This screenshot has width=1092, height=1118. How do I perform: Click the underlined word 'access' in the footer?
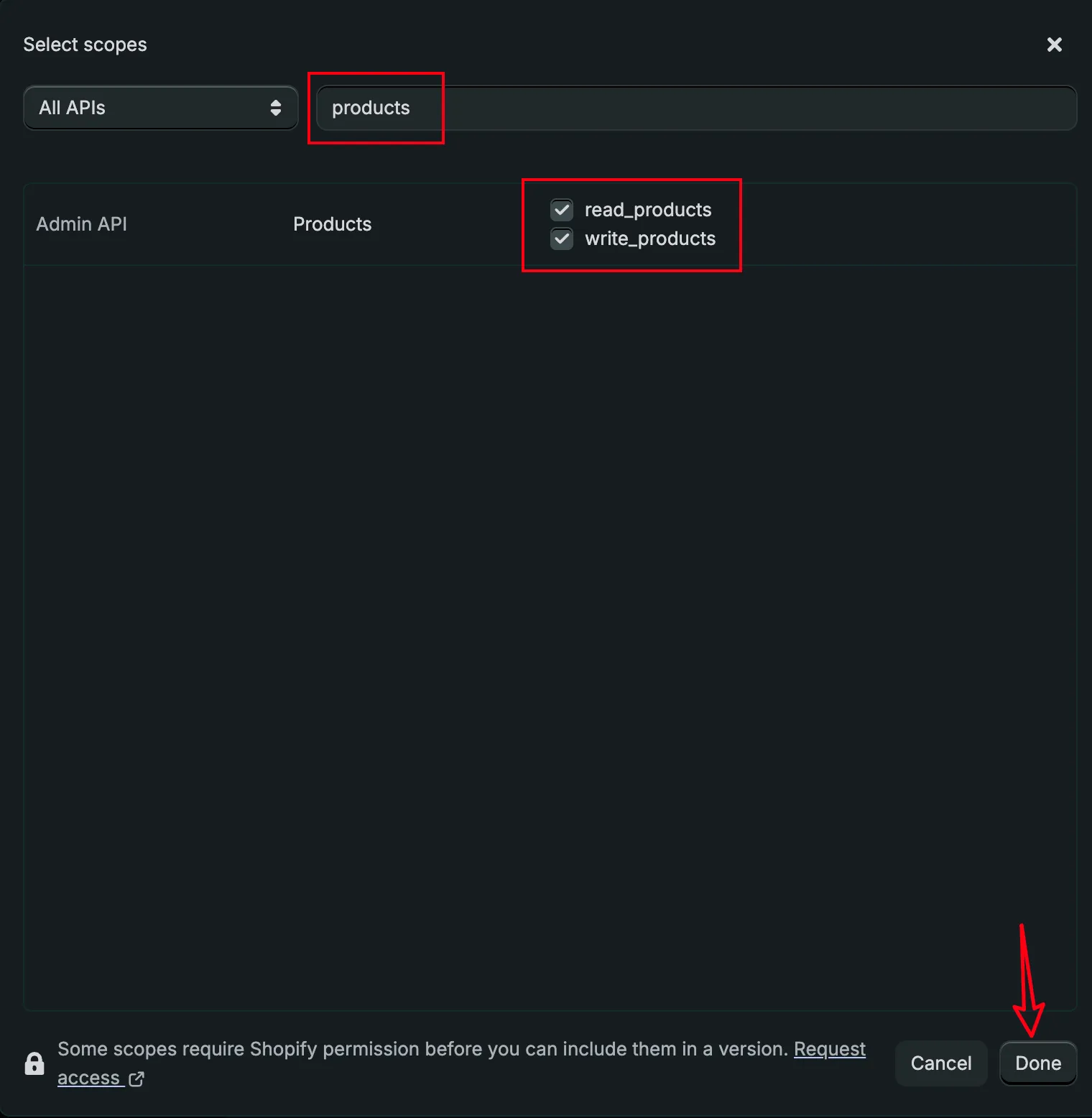coord(88,1078)
